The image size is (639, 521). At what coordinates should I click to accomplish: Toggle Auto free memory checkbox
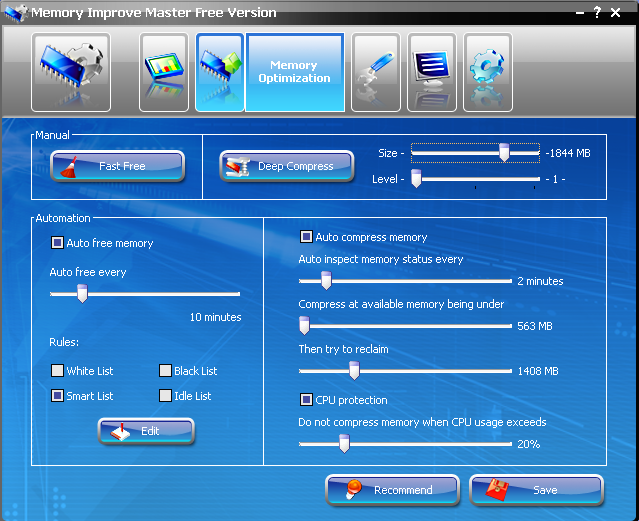coord(57,243)
